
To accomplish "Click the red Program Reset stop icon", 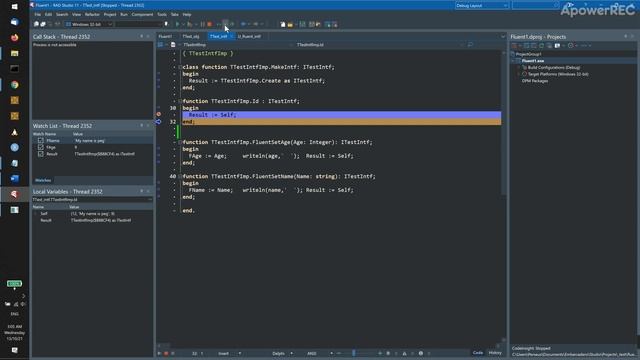I will pos(209,24).
